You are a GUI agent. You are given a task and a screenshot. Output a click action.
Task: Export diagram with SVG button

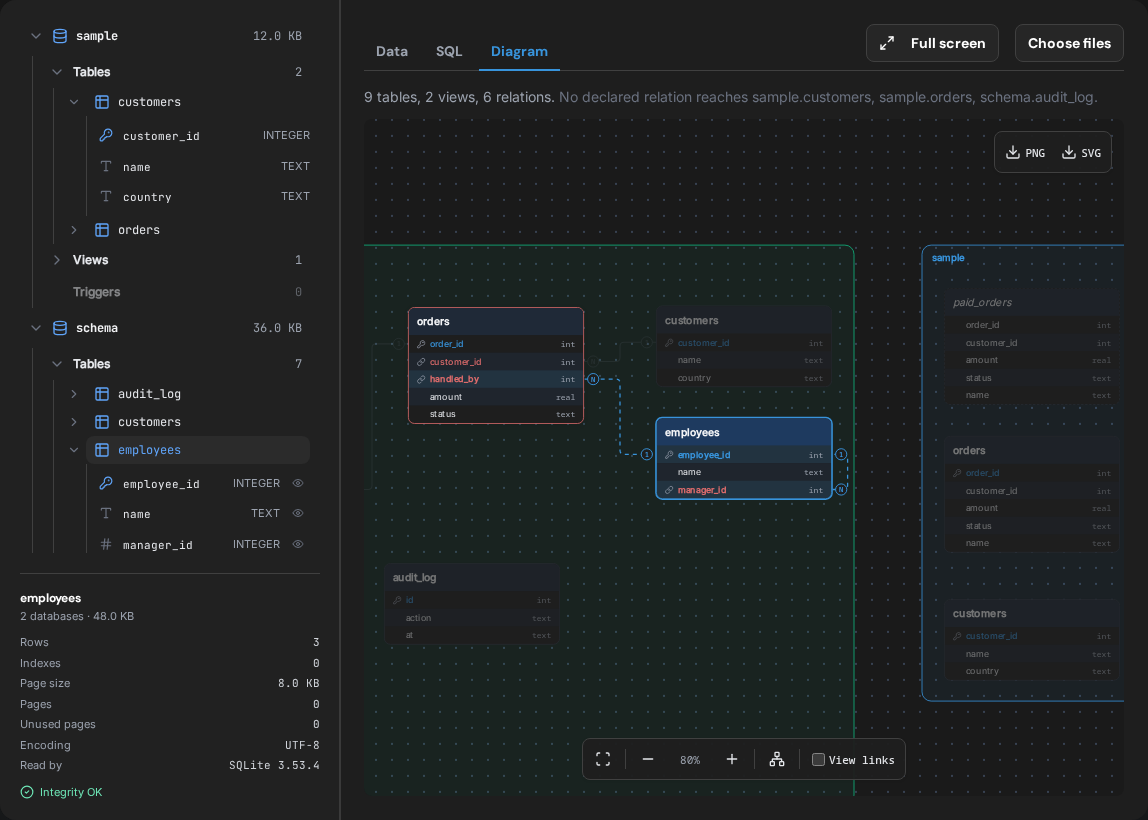click(1081, 152)
